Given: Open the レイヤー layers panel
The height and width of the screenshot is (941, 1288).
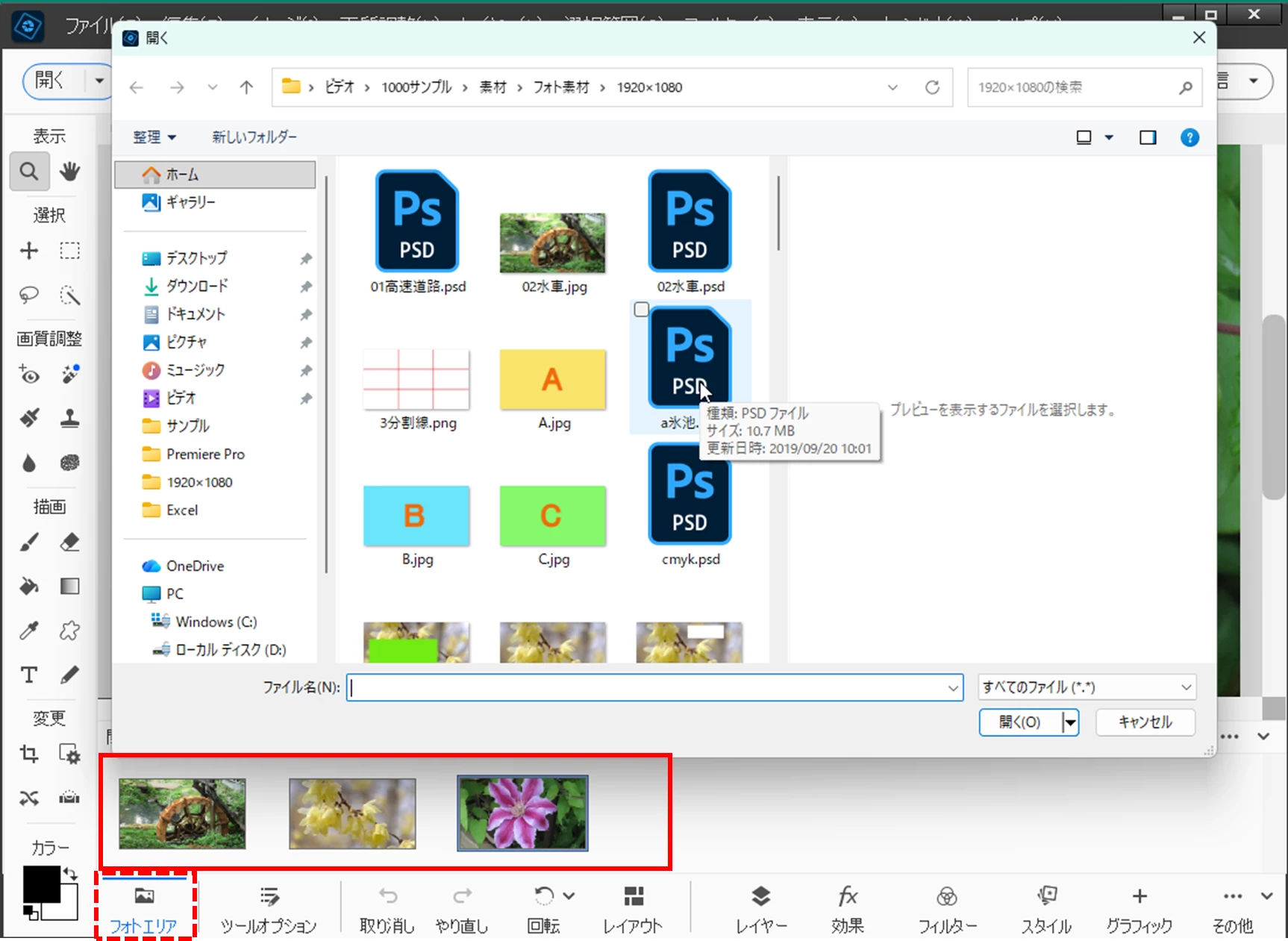Looking at the screenshot, I should [x=761, y=908].
